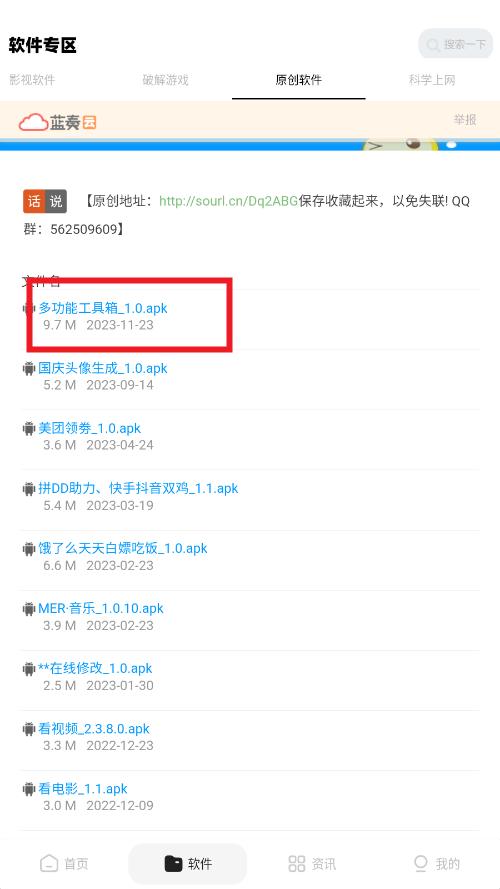500x889 pixels.
Task: Click the 搜索一下 search box
Action: (x=456, y=44)
